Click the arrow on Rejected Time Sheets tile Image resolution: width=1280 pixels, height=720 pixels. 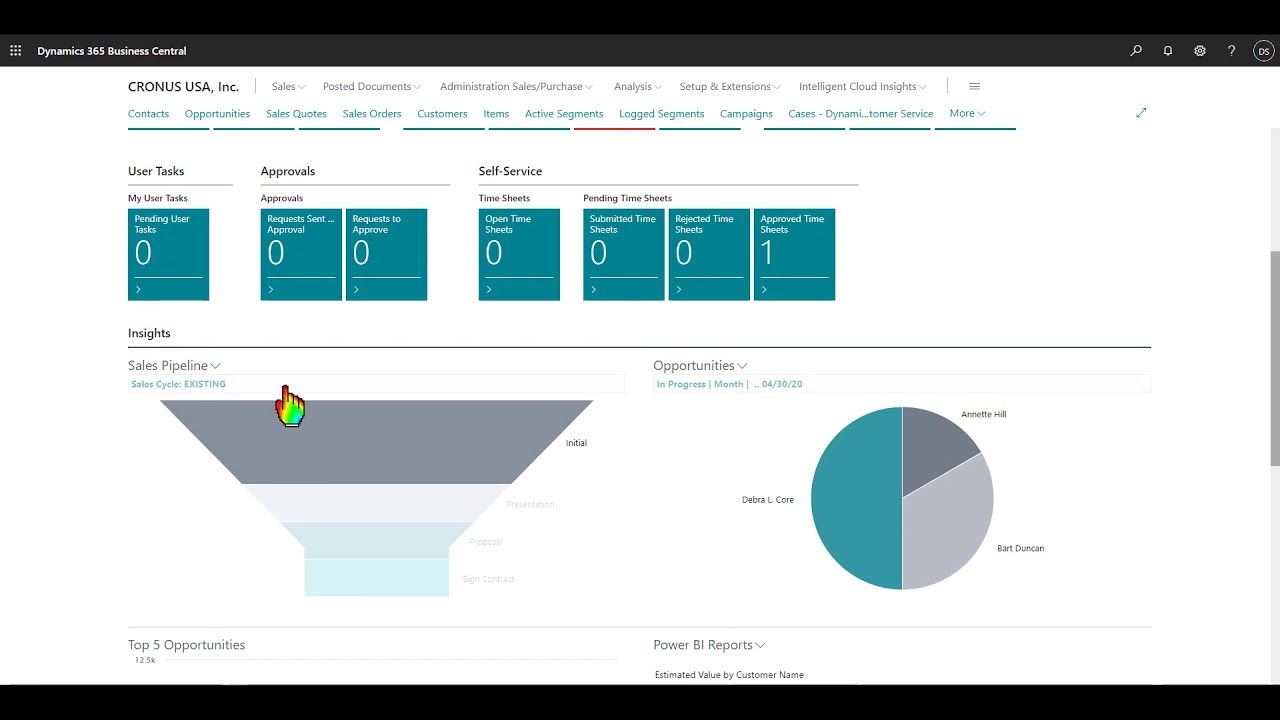(679, 290)
